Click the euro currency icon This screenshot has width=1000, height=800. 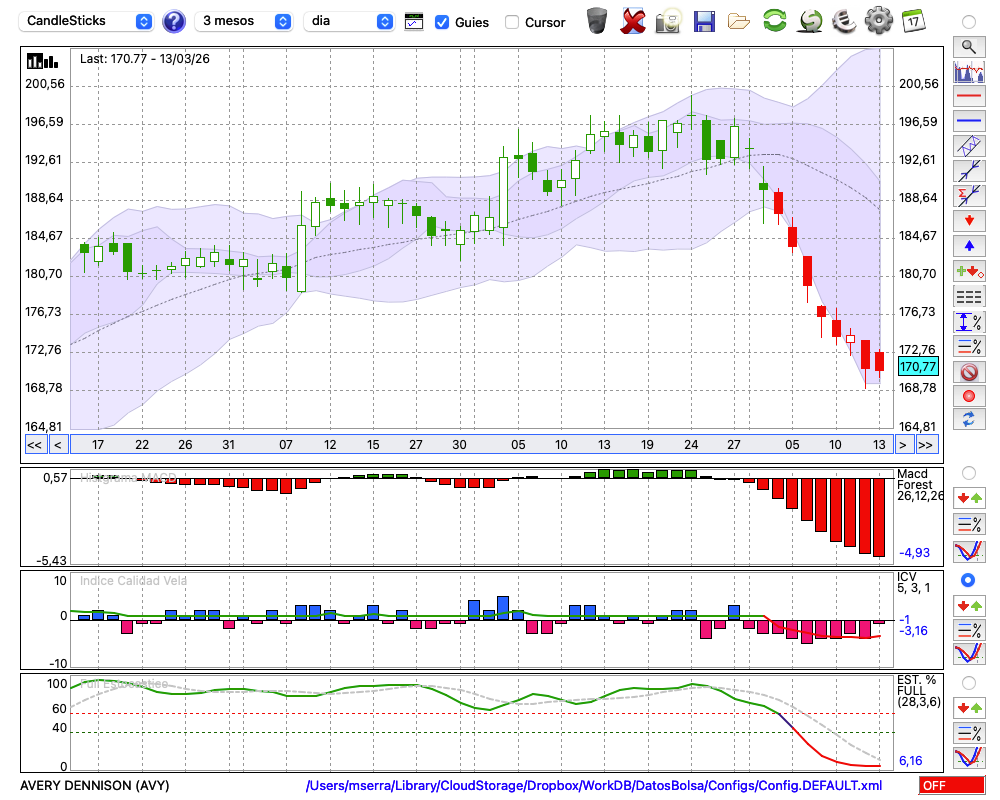coord(844,21)
